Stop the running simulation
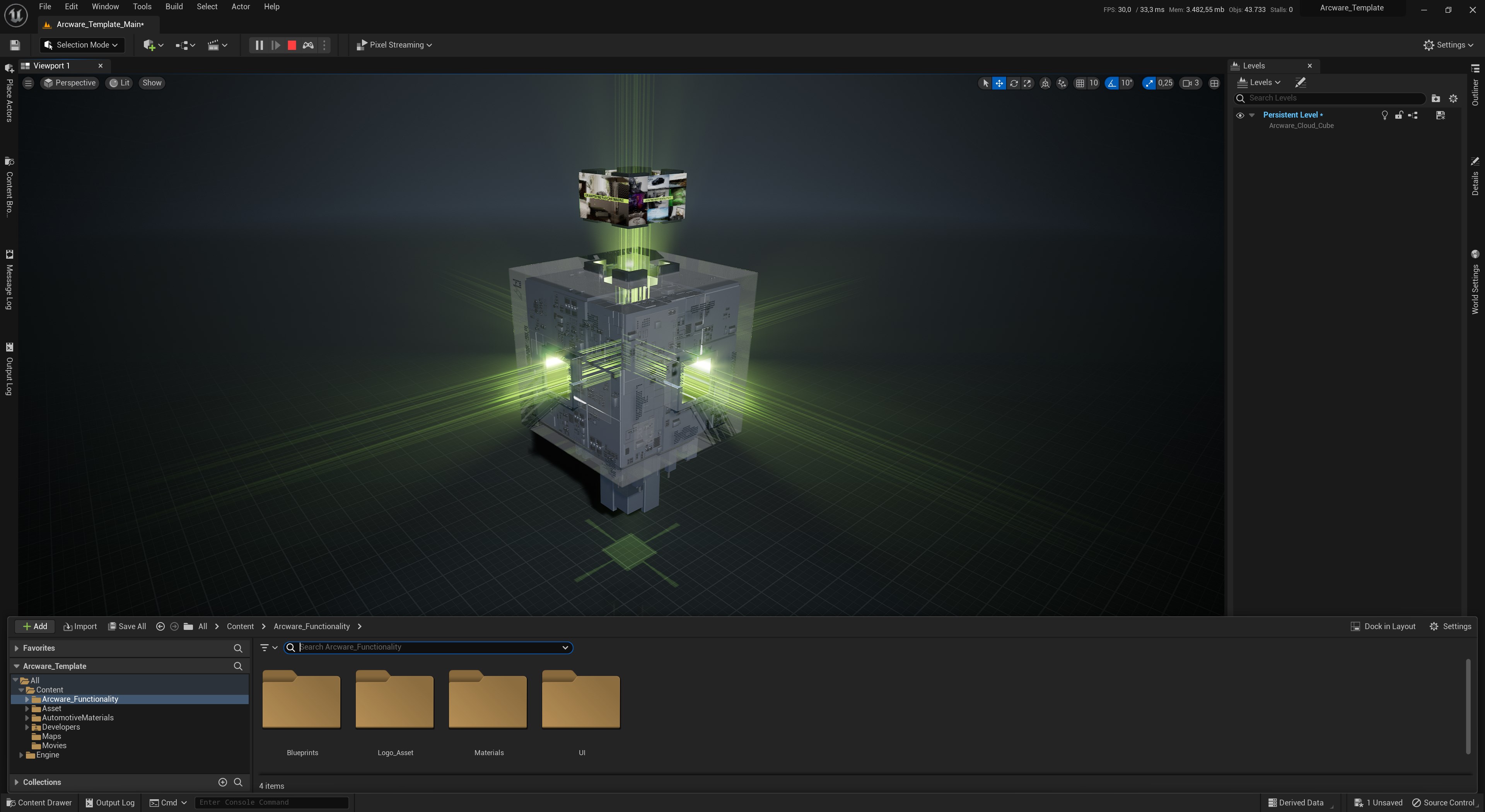Screen dimensions: 1485x812 [292, 45]
